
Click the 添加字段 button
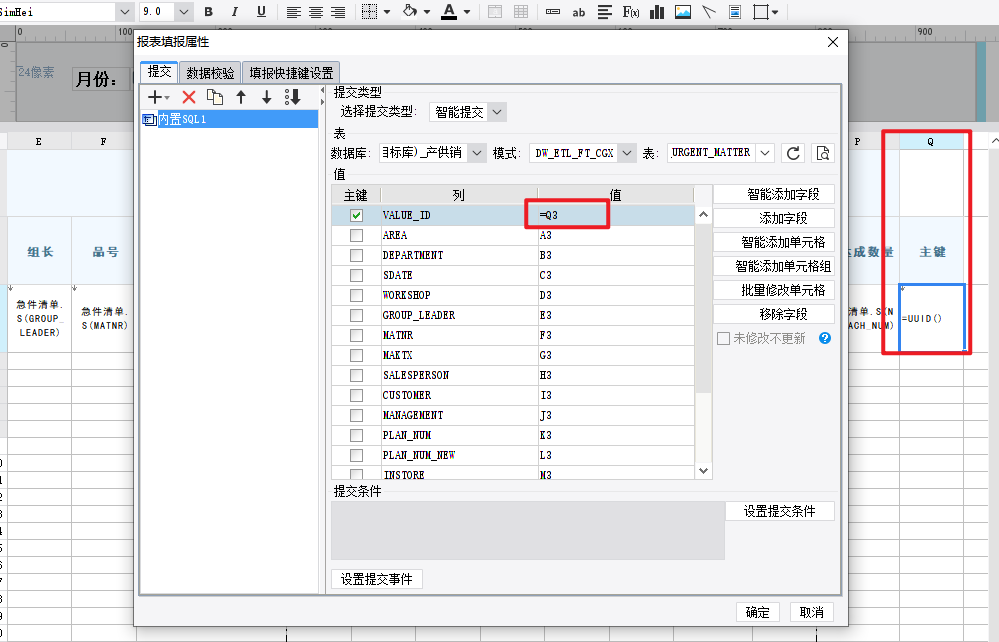pos(773,218)
